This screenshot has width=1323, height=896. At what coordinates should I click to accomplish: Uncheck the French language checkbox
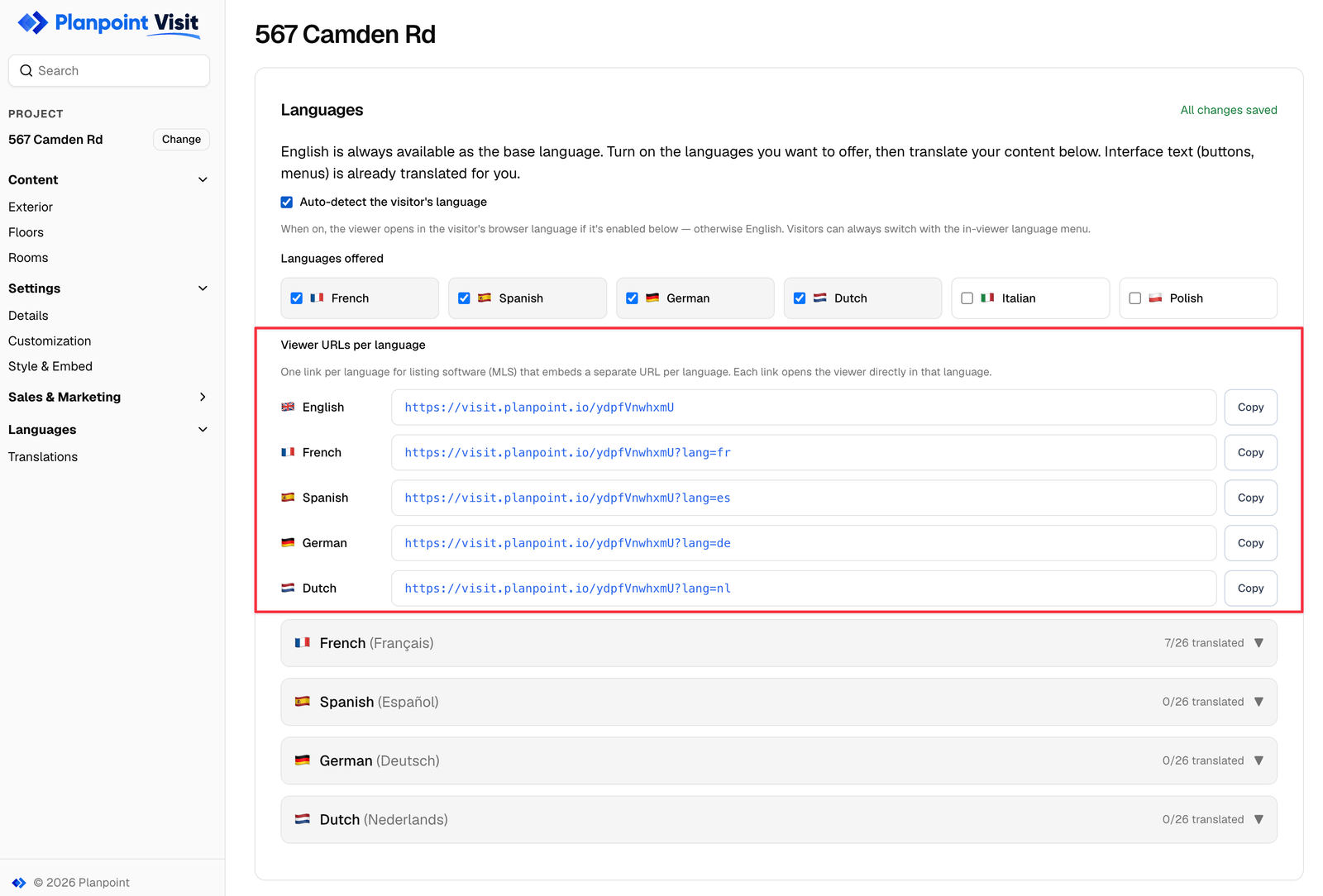click(x=297, y=298)
